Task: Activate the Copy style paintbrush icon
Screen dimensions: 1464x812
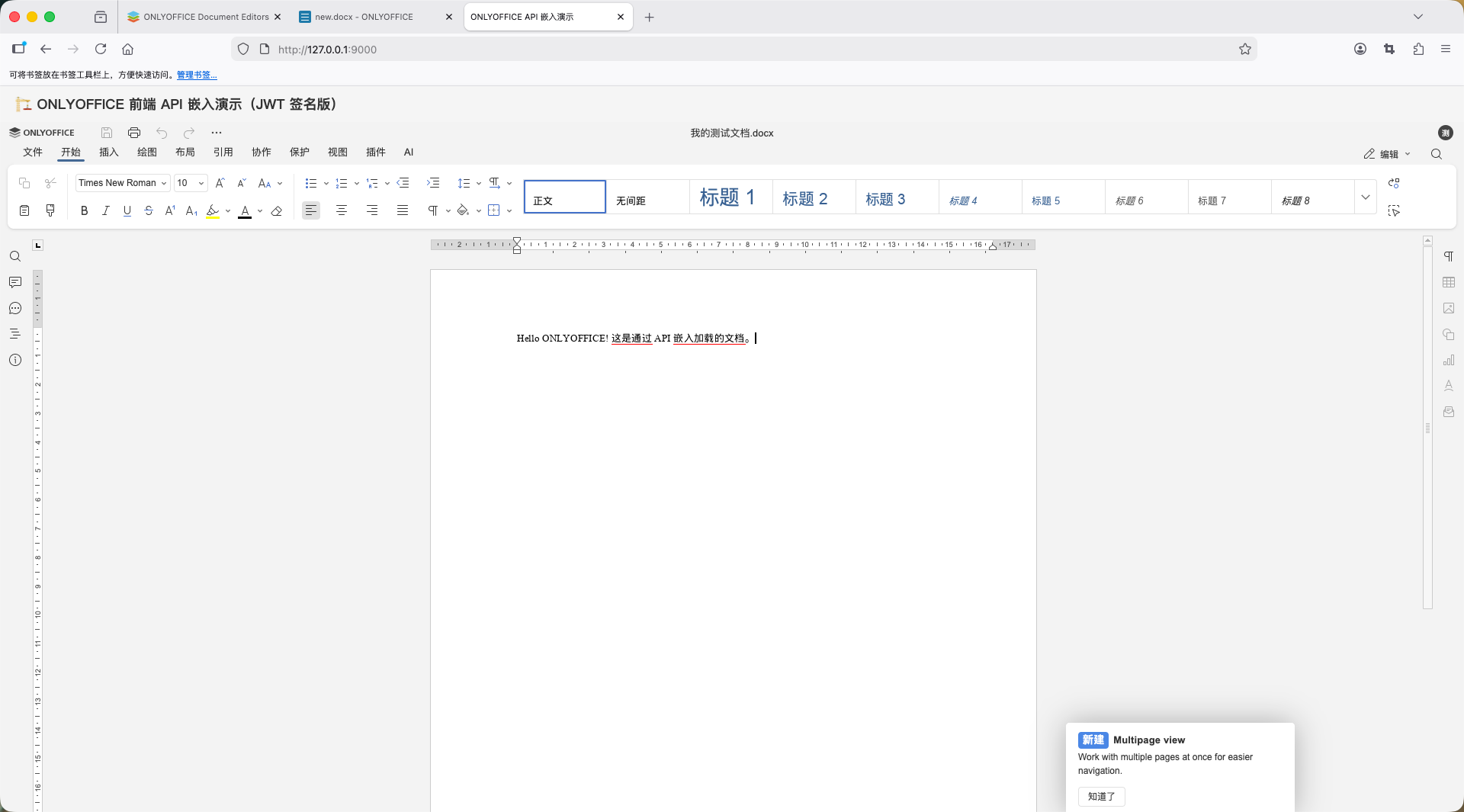Action: pyautogui.click(x=50, y=210)
